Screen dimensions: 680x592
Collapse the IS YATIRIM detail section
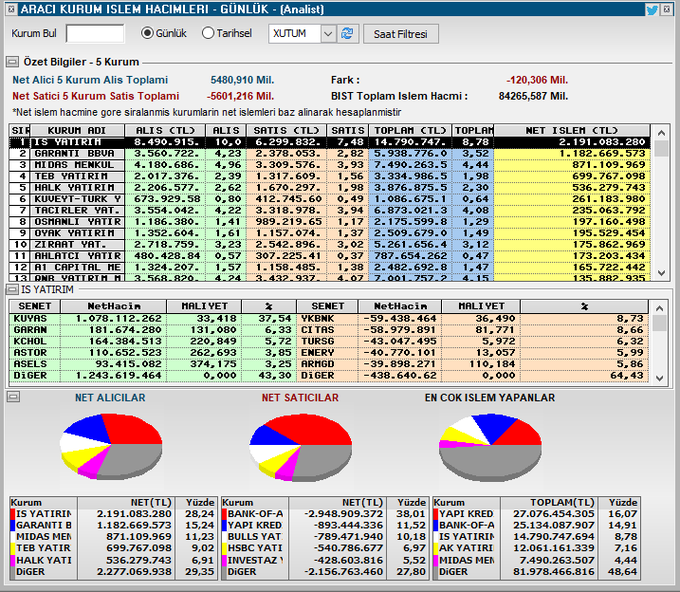click(x=12, y=289)
